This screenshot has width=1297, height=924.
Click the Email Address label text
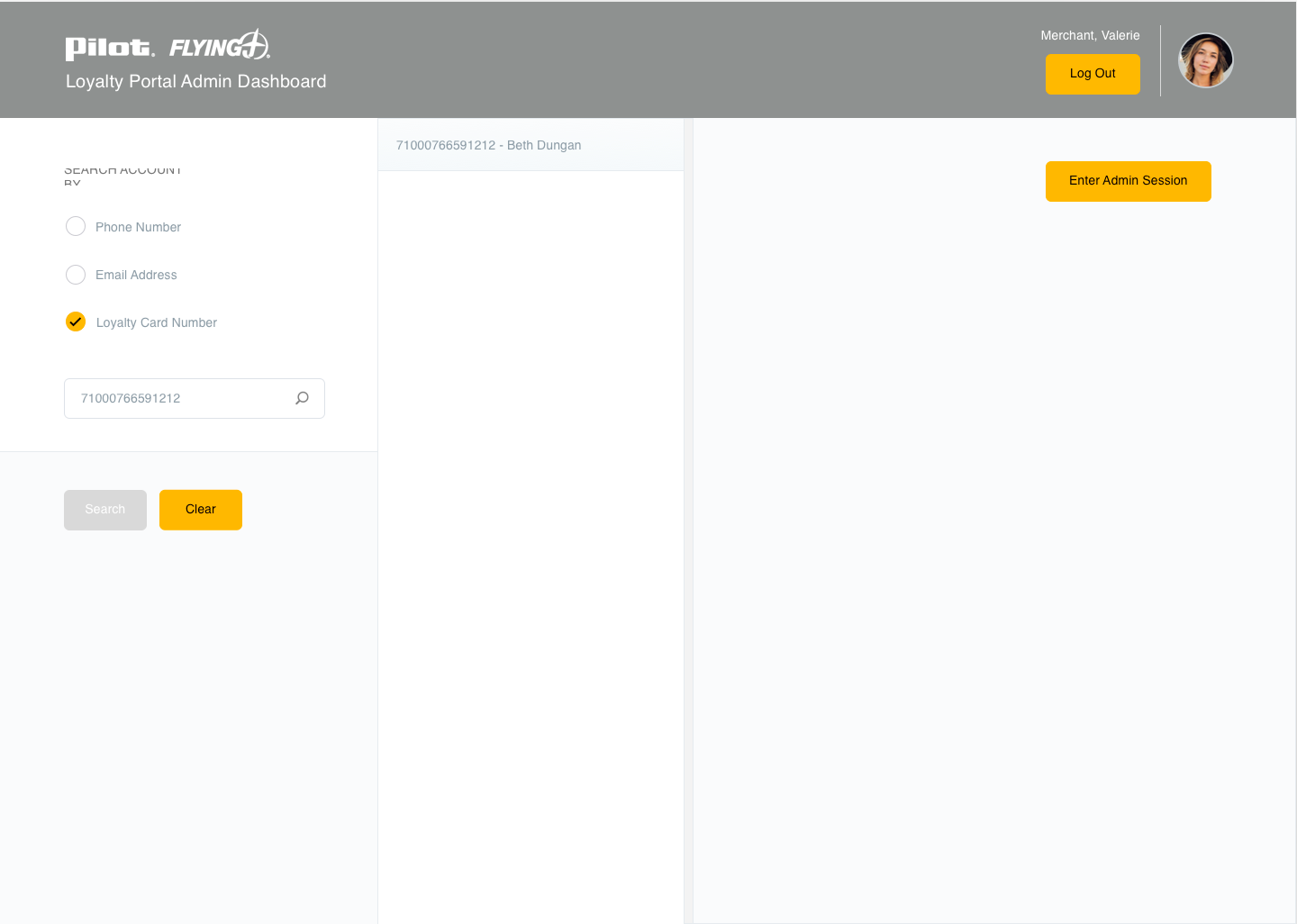(136, 275)
